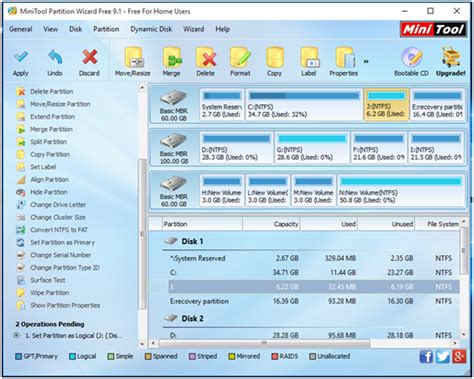Viewport: 474px width, 379px height.
Task: Open the Wizard menu
Action: [193, 29]
